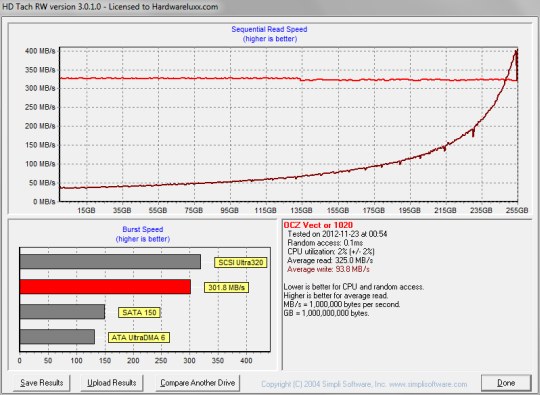Click the ATA UltraDMA 6 label
Screen dimensions: 540x395
pyautogui.click(x=139, y=337)
